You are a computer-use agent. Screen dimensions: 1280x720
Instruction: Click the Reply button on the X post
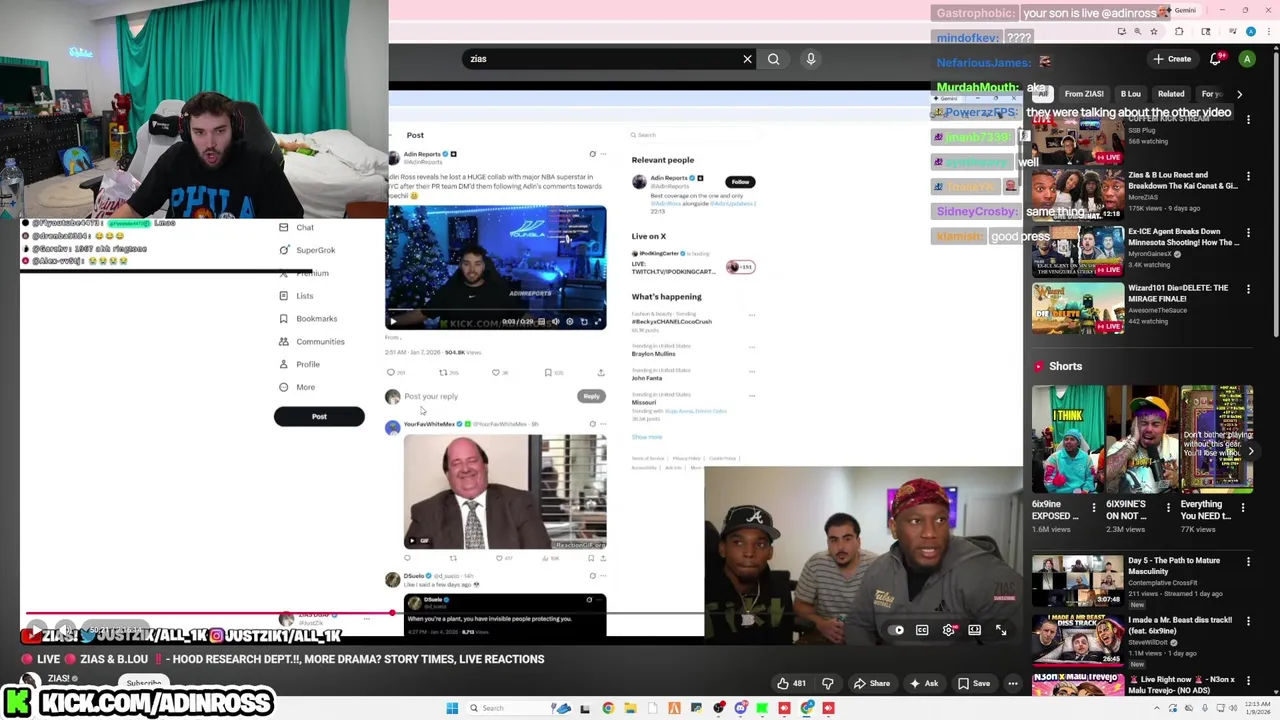pyautogui.click(x=591, y=396)
